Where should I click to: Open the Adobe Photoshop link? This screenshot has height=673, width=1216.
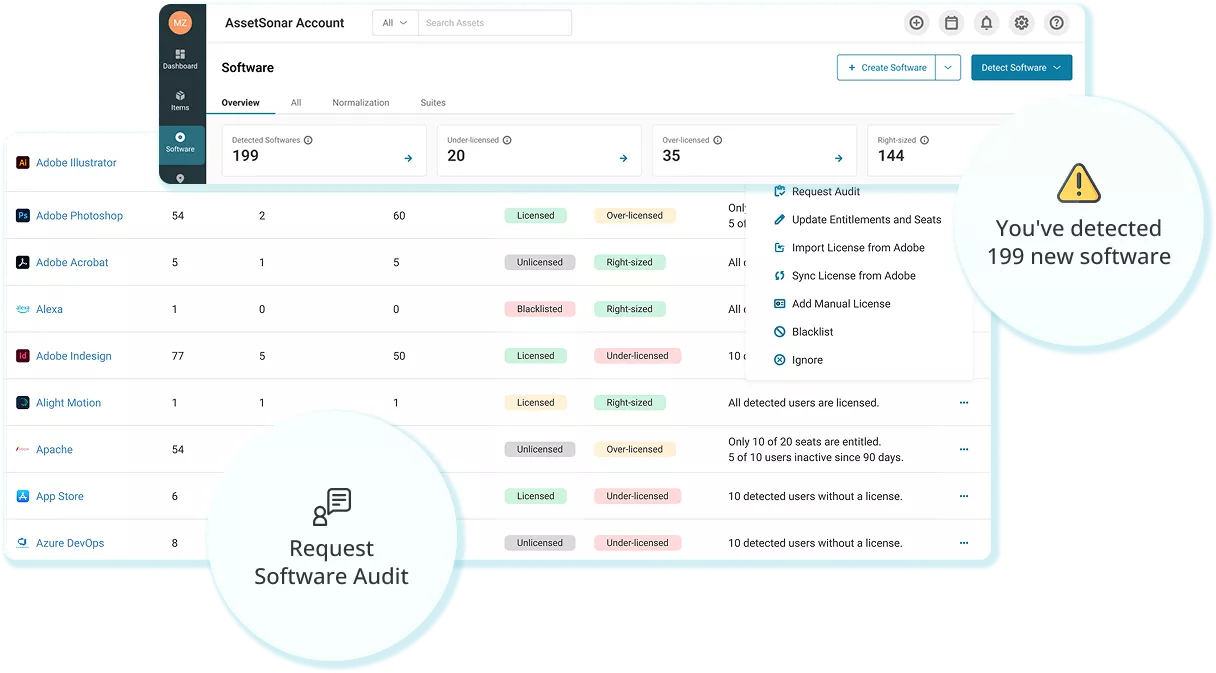(79, 215)
